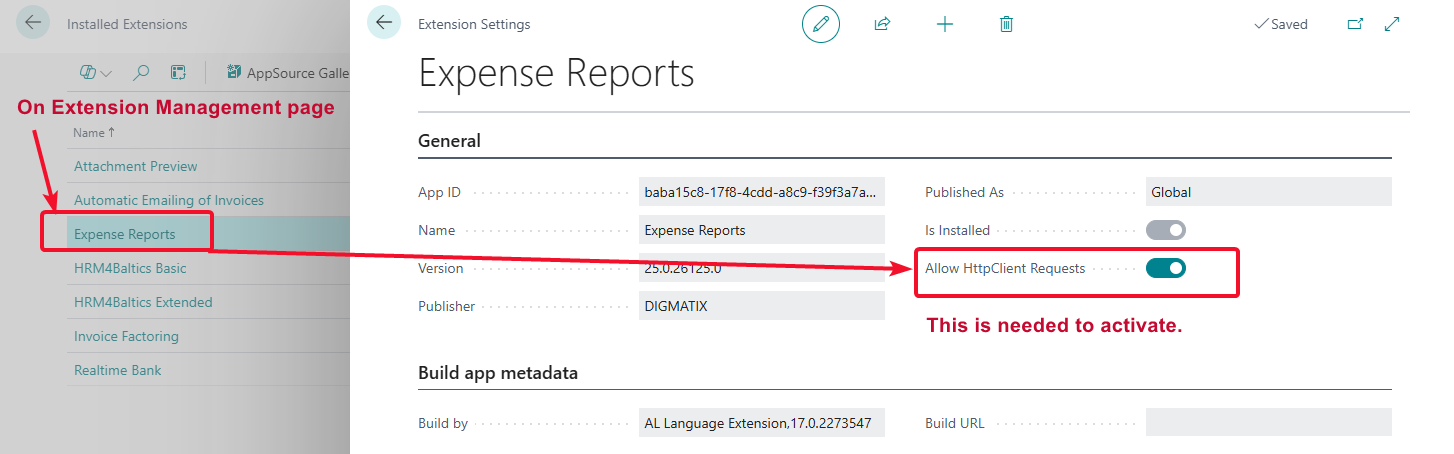Viewport: 1454px width, 454px height.
Task: Click the Expense Reports page title
Action: coord(556,73)
